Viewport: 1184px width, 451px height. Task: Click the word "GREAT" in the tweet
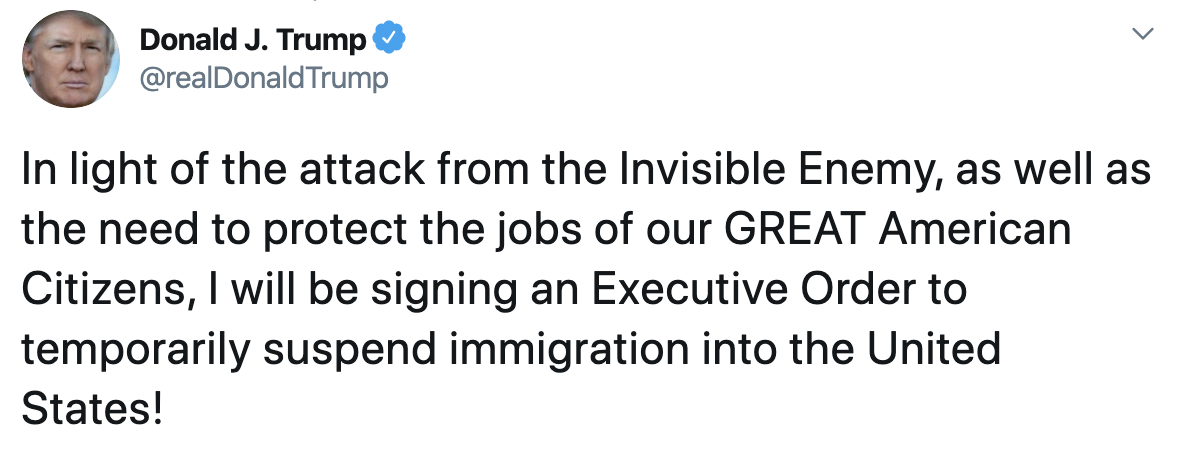click(795, 229)
